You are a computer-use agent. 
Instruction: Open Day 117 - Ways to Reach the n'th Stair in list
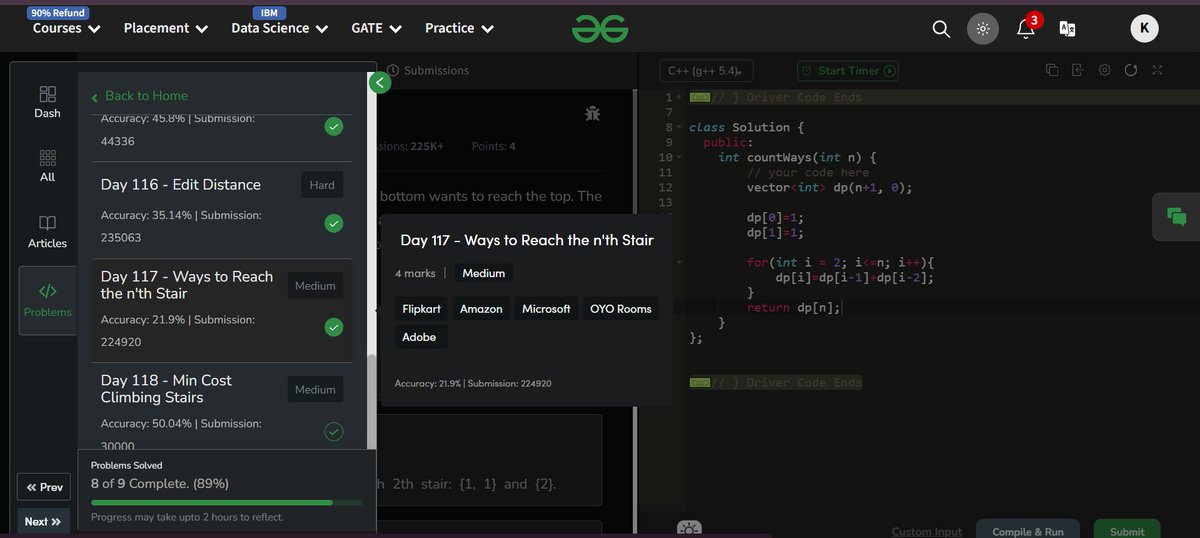187,285
